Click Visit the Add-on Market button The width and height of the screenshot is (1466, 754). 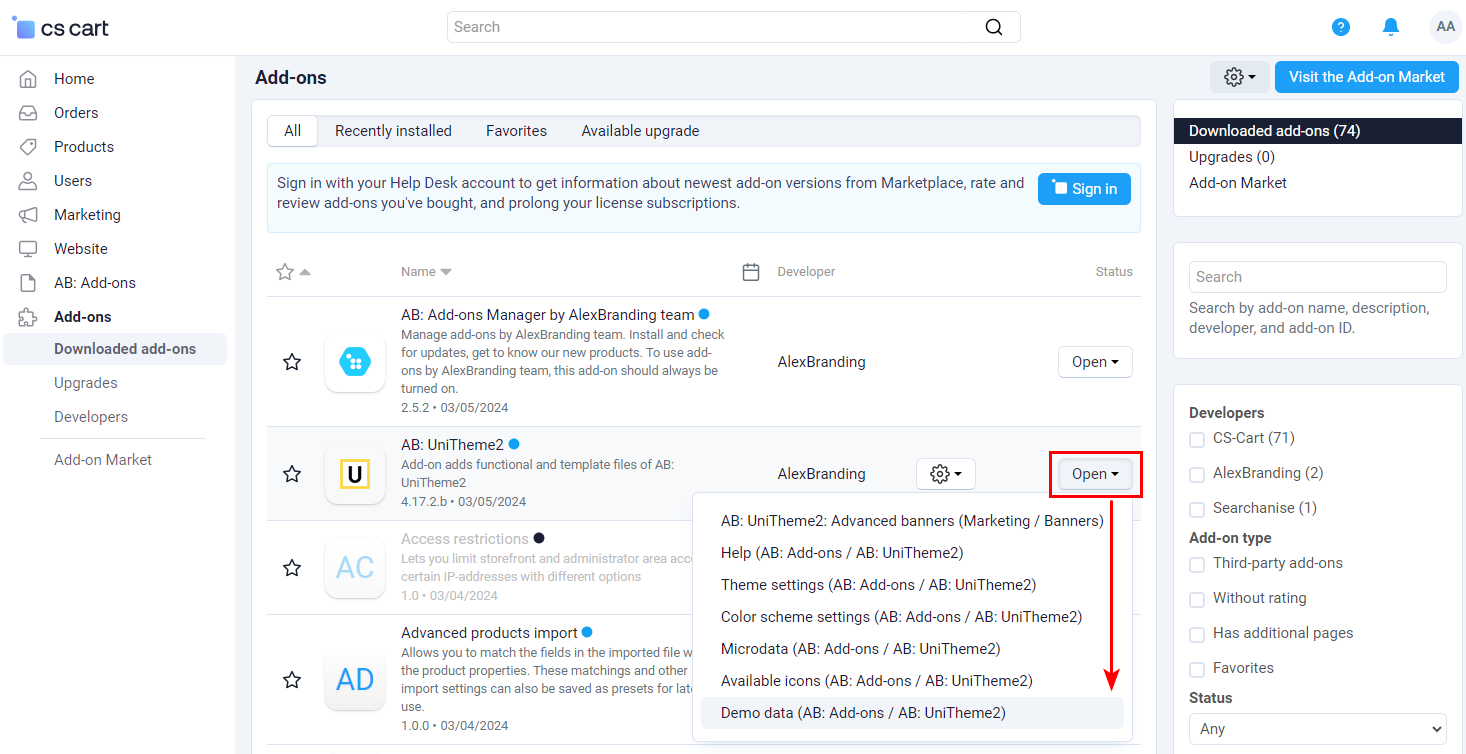1366,77
